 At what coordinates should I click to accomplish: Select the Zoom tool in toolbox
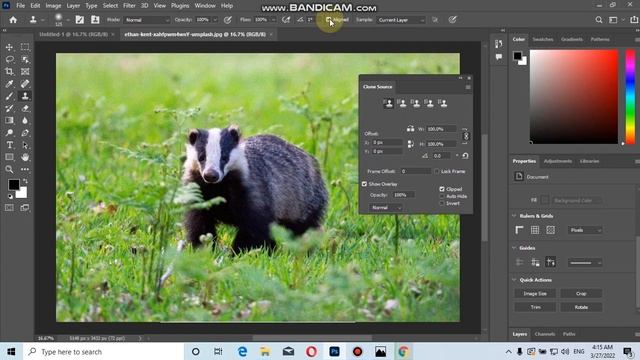pyautogui.click(x=9, y=169)
